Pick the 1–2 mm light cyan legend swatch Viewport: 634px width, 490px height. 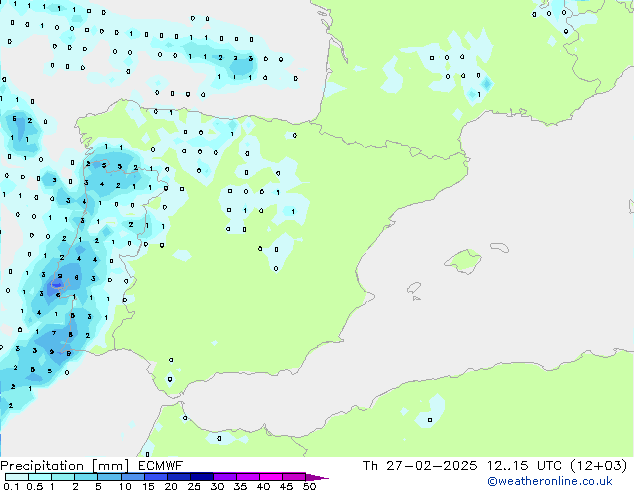(x=62, y=477)
